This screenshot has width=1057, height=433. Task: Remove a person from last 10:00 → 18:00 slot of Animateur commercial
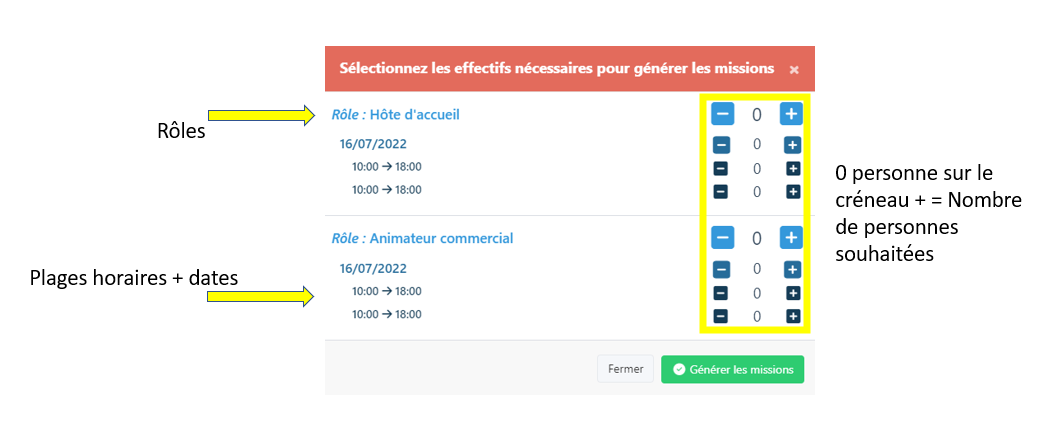pyautogui.click(x=720, y=316)
